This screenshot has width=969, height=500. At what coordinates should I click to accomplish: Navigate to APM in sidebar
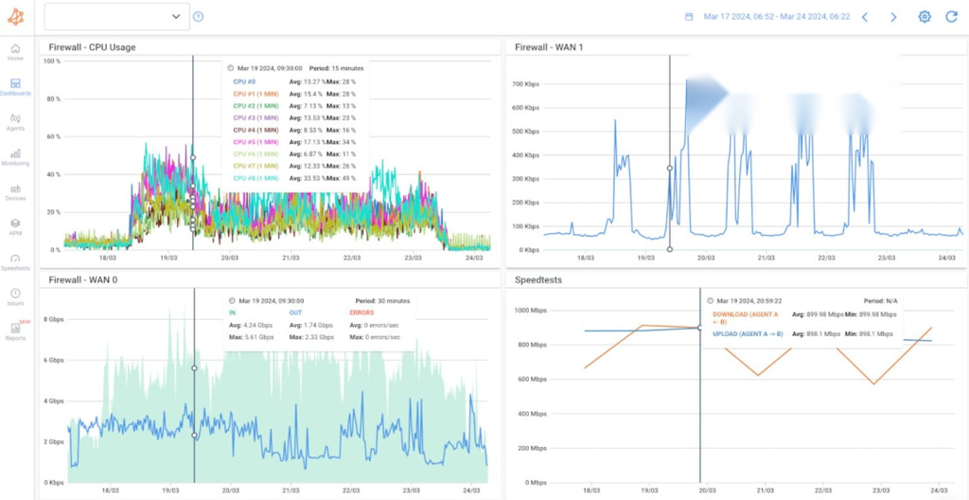15,226
